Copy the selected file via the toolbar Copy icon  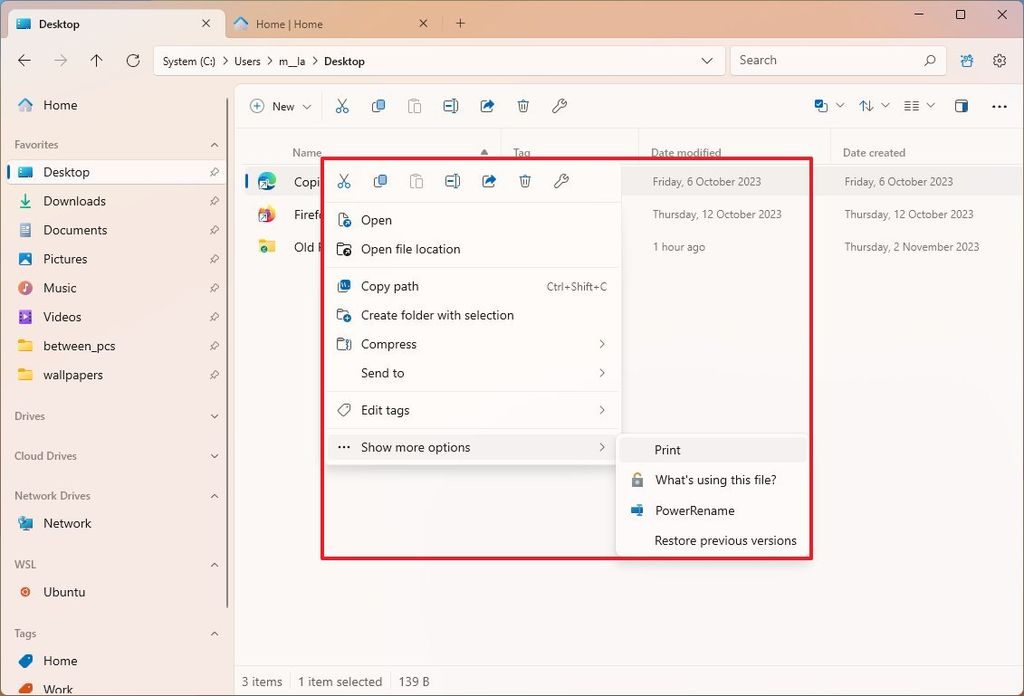[x=379, y=105]
